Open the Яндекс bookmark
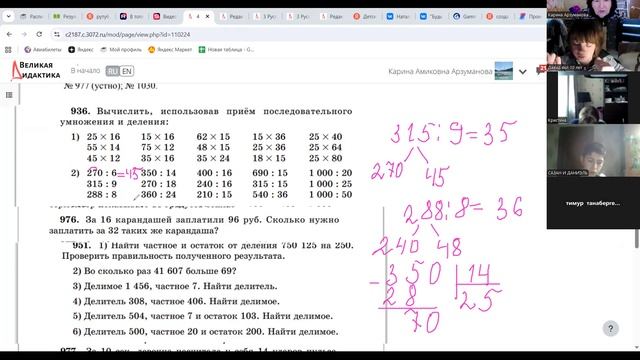Screen dimensions: 640x360 (81, 50)
